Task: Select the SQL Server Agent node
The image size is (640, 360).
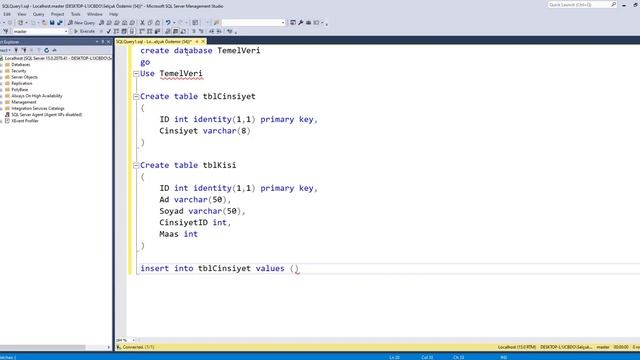Action: (47, 115)
